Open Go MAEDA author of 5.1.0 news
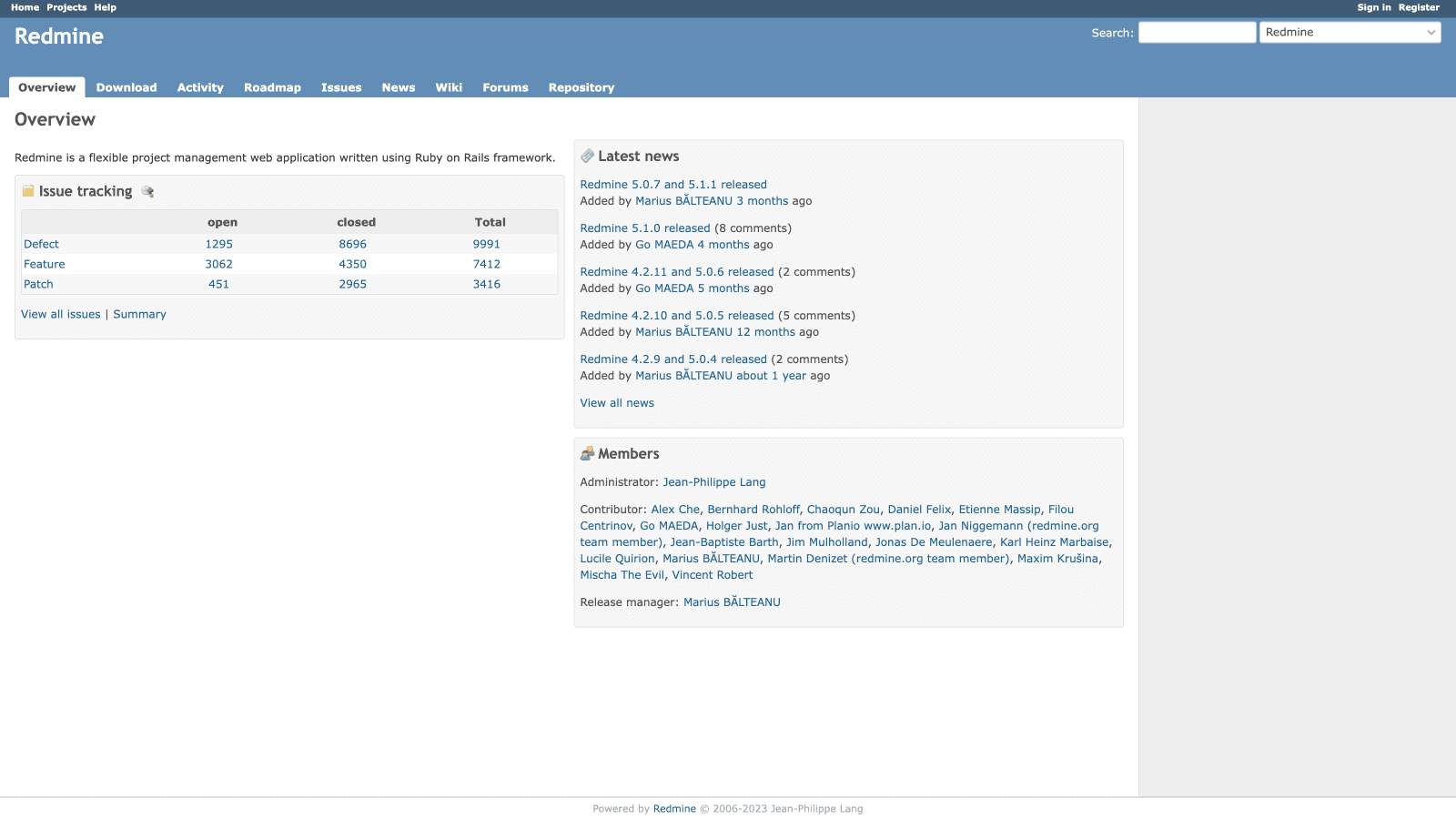Screen dimensions: 1456x819 [664, 245]
